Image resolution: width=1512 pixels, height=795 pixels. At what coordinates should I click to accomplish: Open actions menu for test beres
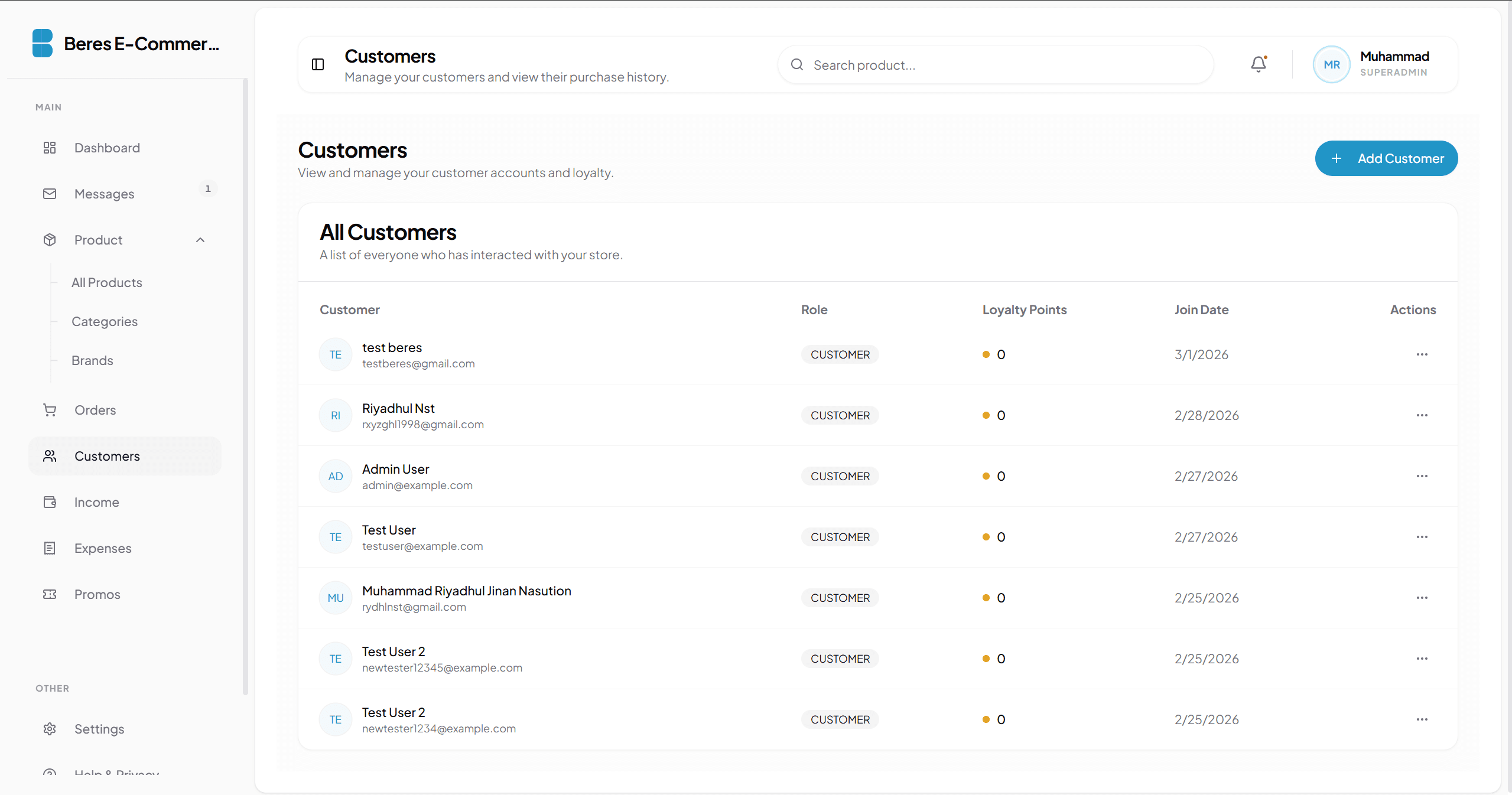point(1422,354)
